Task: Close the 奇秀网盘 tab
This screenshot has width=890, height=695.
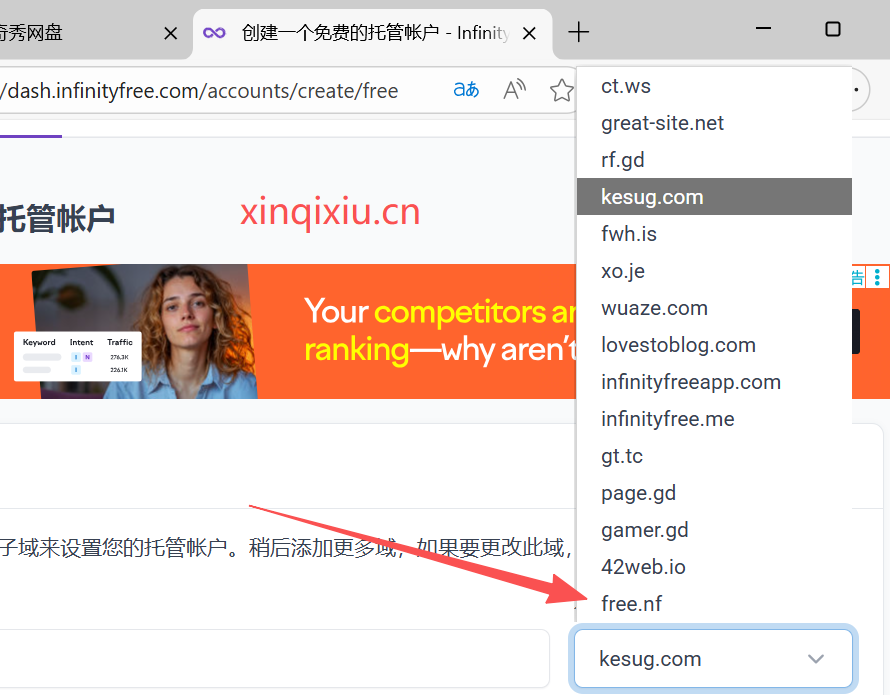Action: pyautogui.click(x=170, y=33)
